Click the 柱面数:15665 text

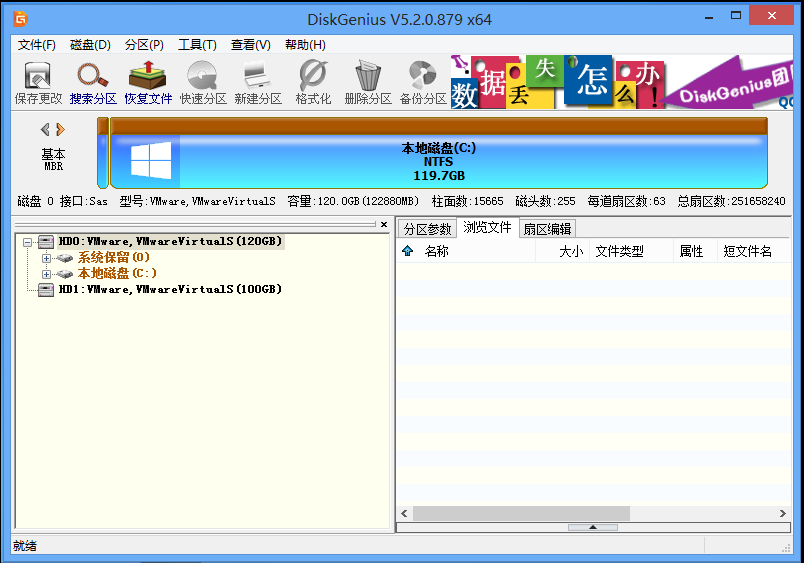pos(467,202)
